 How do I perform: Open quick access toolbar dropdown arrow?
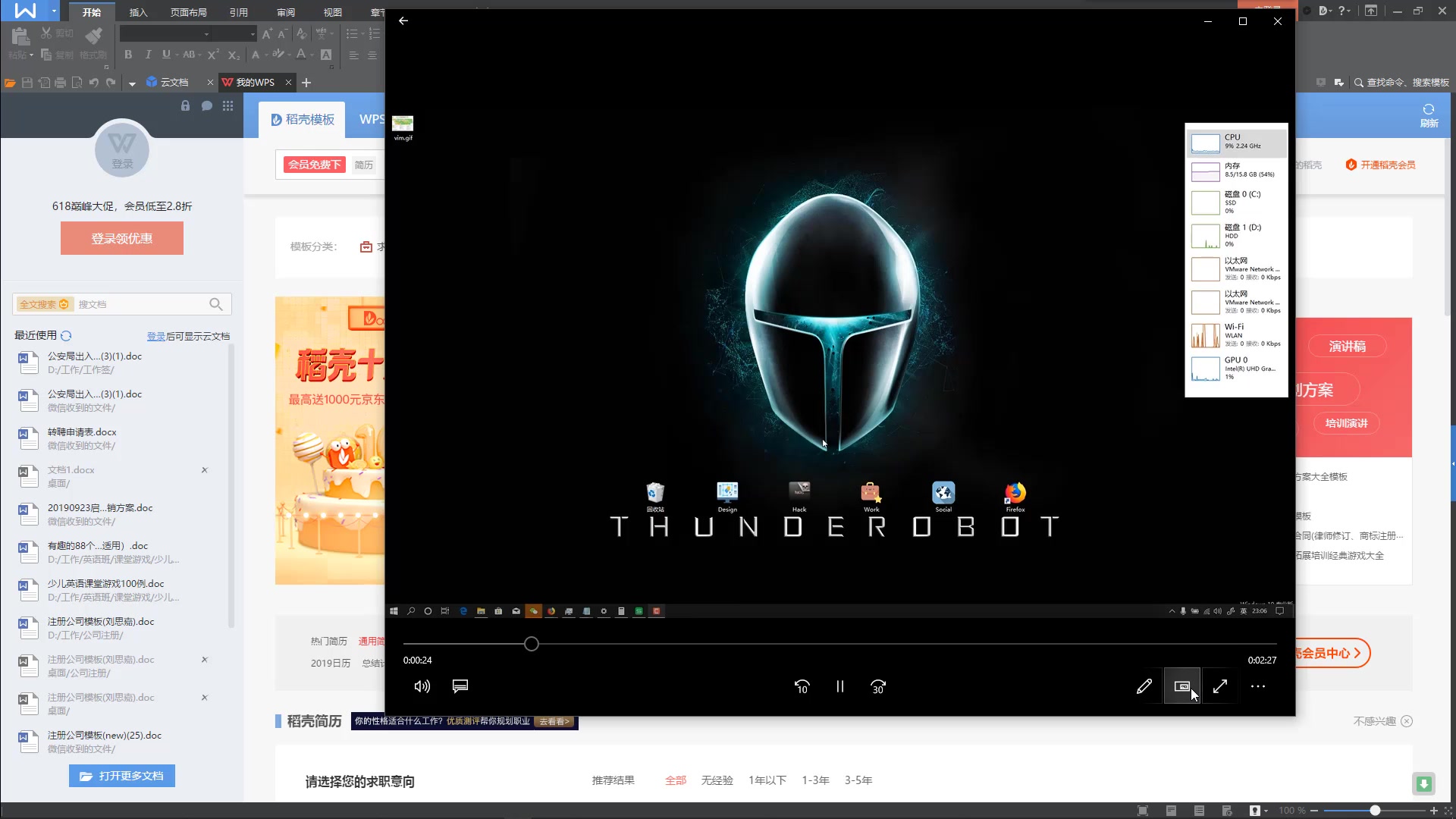tap(132, 83)
